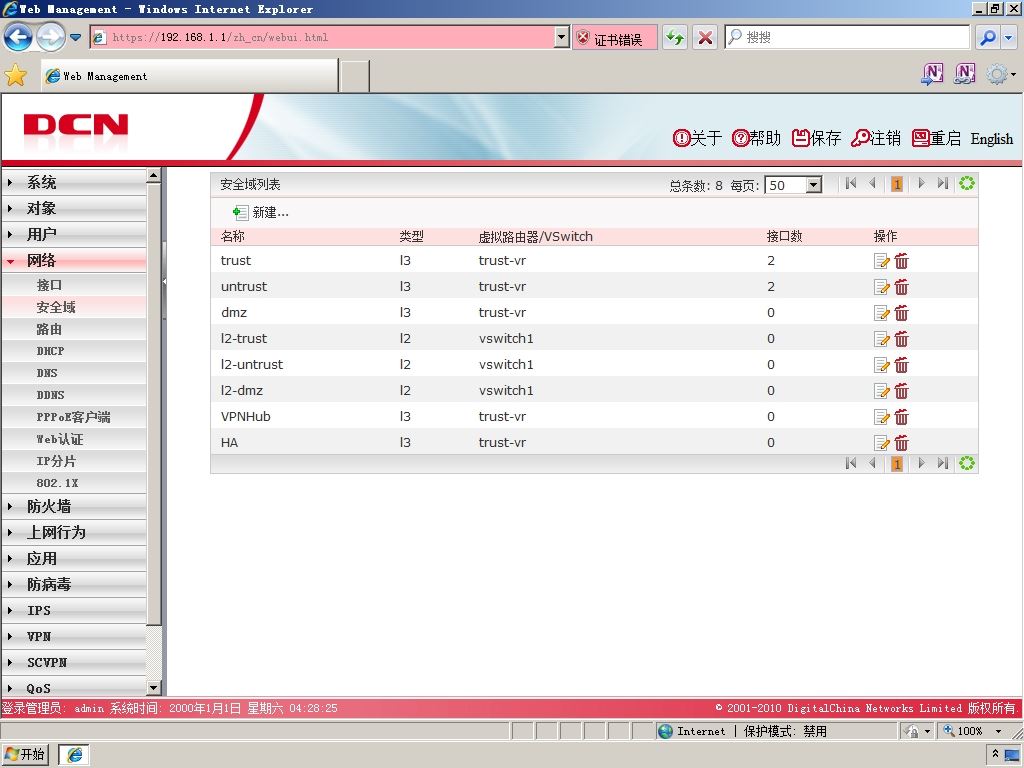The width and height of the screenshot is (1024, 768).
Task: Delete the trust zone entry
Action: [902, 261]
